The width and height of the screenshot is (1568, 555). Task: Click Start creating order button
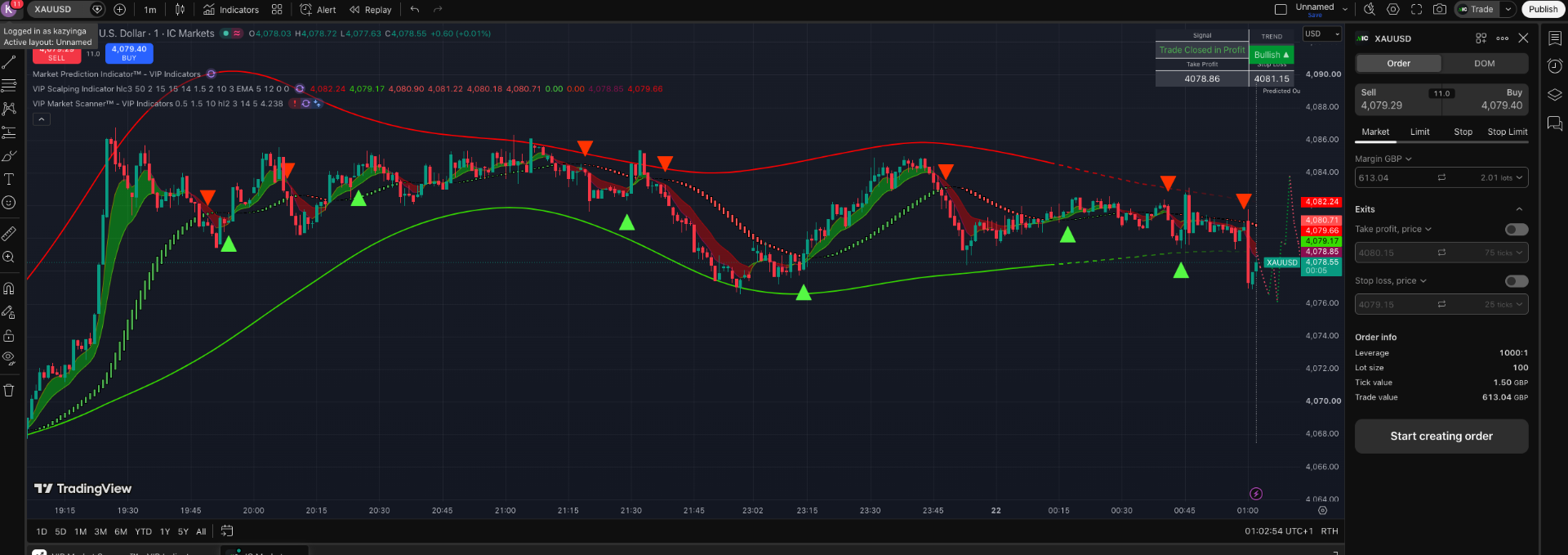tap(1441, 436)
